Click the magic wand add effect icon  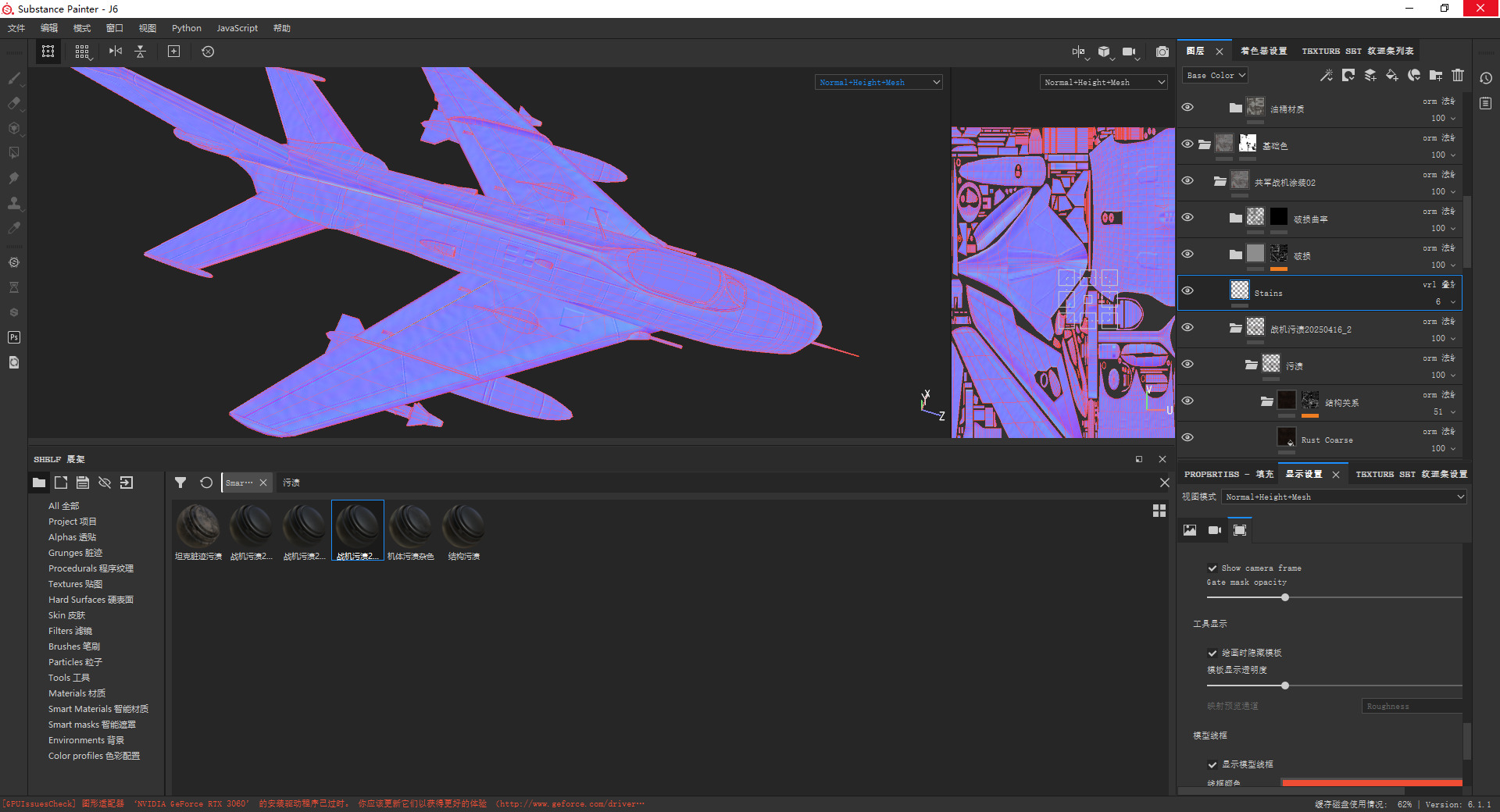click(1327, 76)
